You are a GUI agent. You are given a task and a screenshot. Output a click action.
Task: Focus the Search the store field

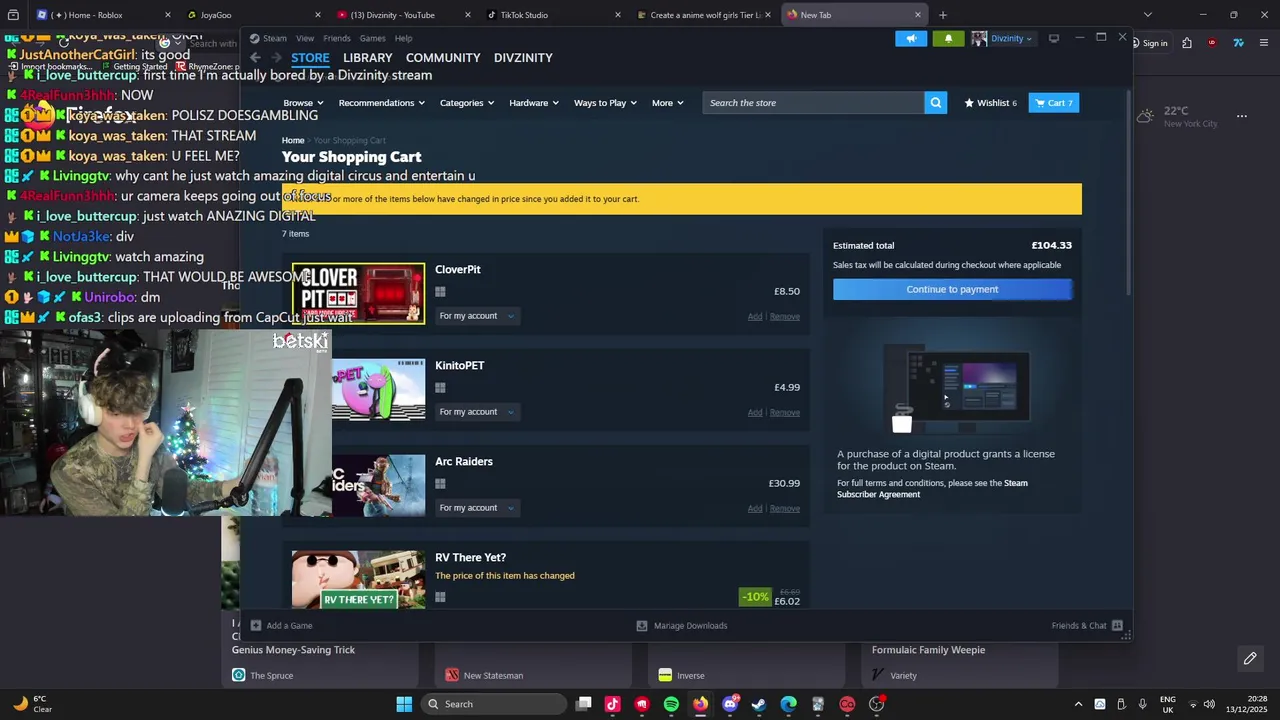coord(813,103)
